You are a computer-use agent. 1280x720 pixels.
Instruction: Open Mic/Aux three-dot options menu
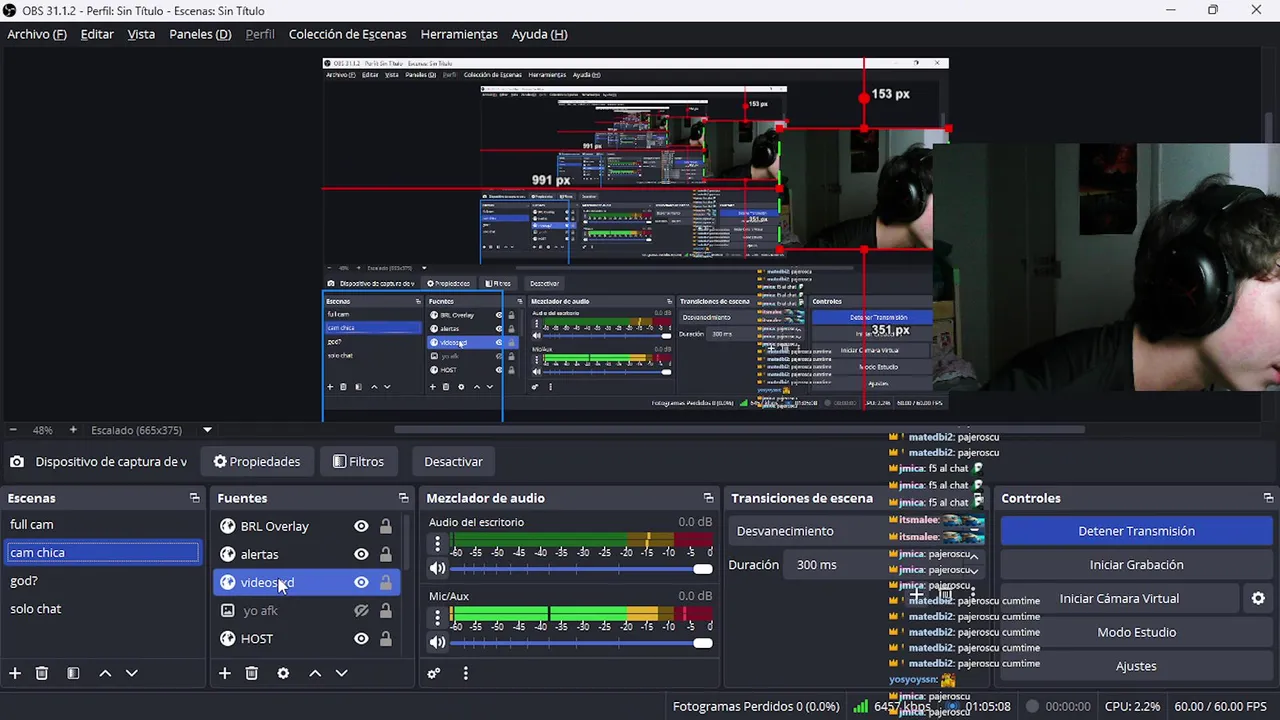(437, 618)
